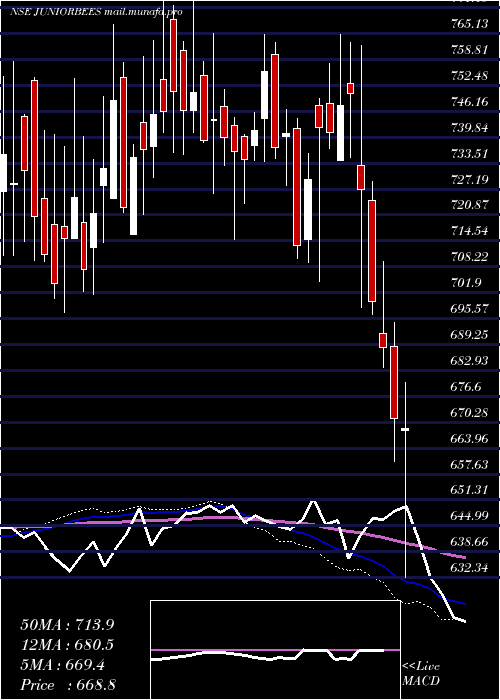Screen dimensions: 500x700
Task: Click the last small white candle near 668
Action: point(405,429)
